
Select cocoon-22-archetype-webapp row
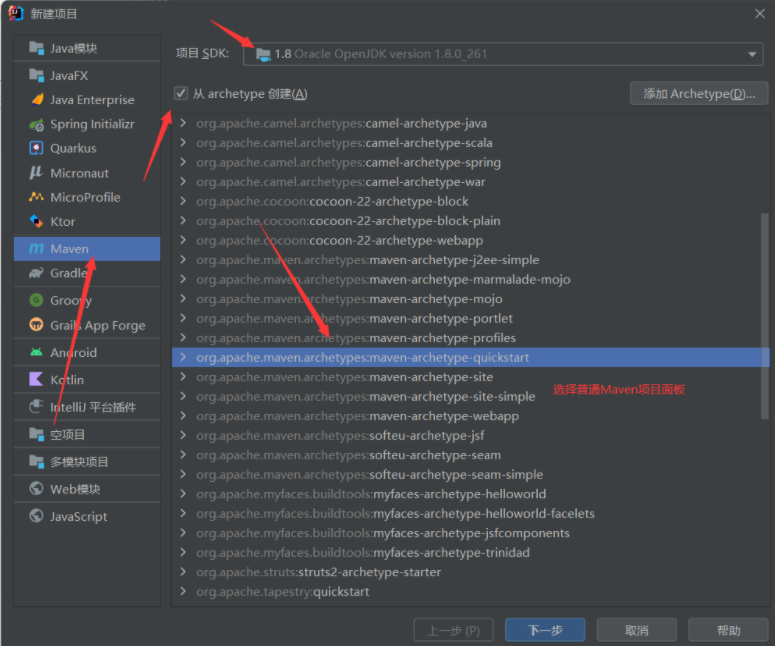(x=471, y=240)
